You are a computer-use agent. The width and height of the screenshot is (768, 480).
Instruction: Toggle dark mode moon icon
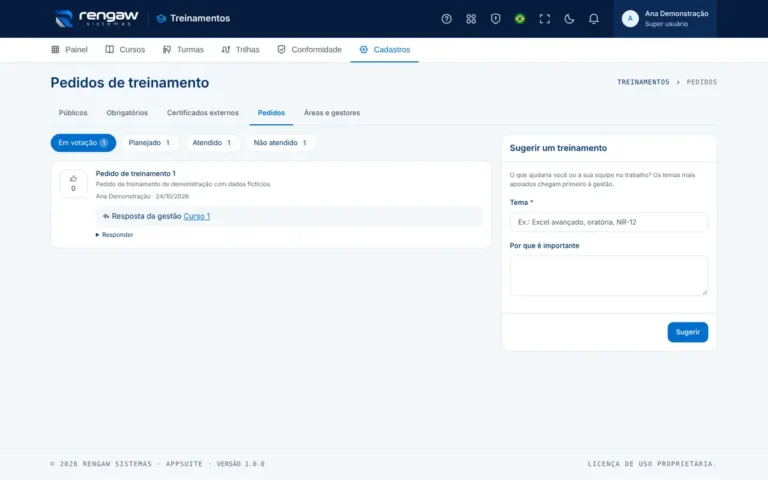pyautogui.click(x=569, y=19)
